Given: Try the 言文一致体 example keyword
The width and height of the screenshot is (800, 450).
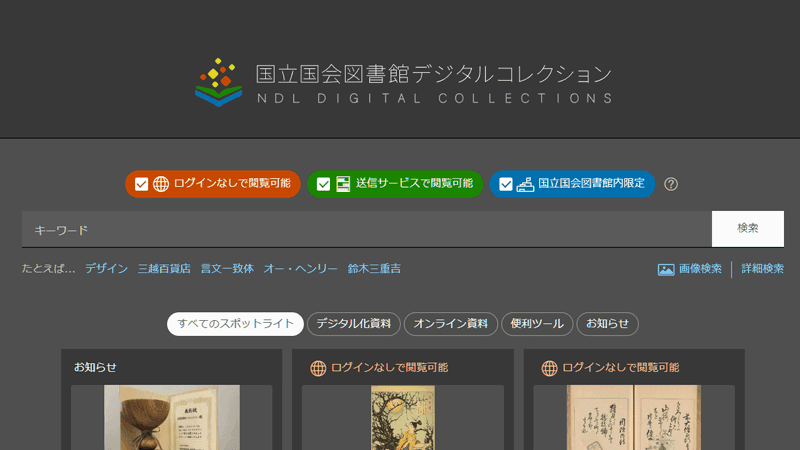Looking at the screenshot, I should click(x=227, y=269).
